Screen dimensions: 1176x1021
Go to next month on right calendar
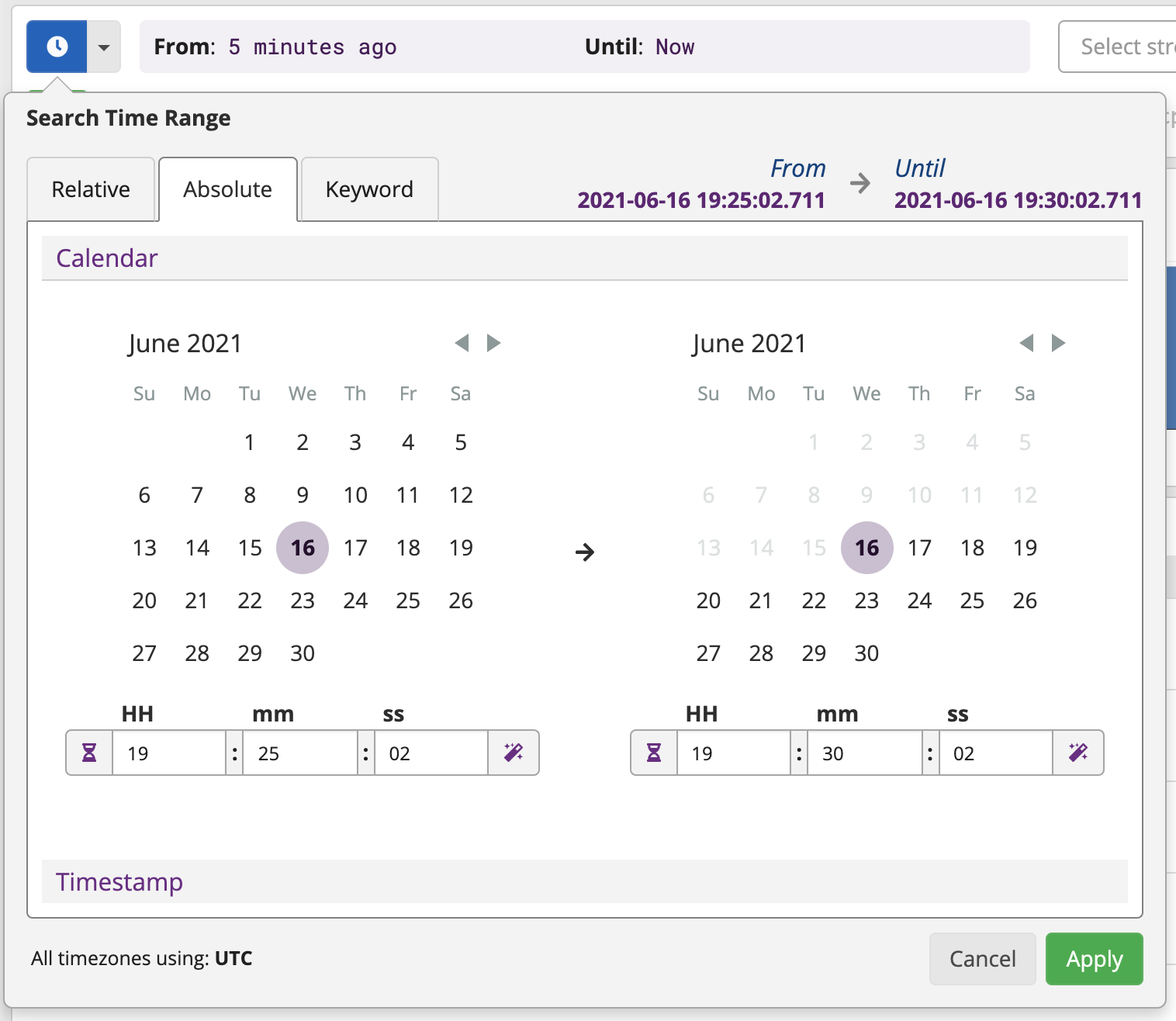pyautogui.click(x=1059, y=342)
